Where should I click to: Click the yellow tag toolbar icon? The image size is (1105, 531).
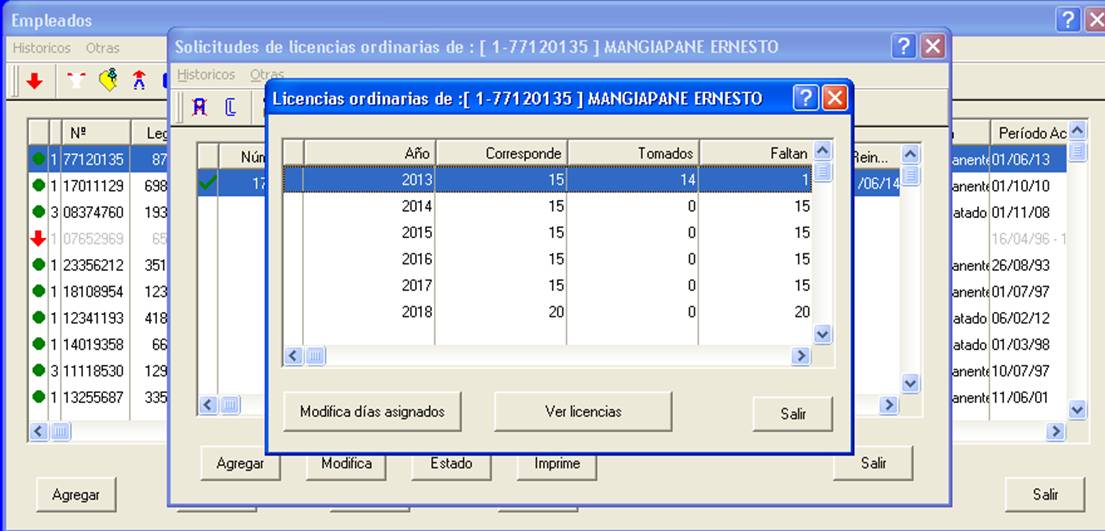pos(108,80)
